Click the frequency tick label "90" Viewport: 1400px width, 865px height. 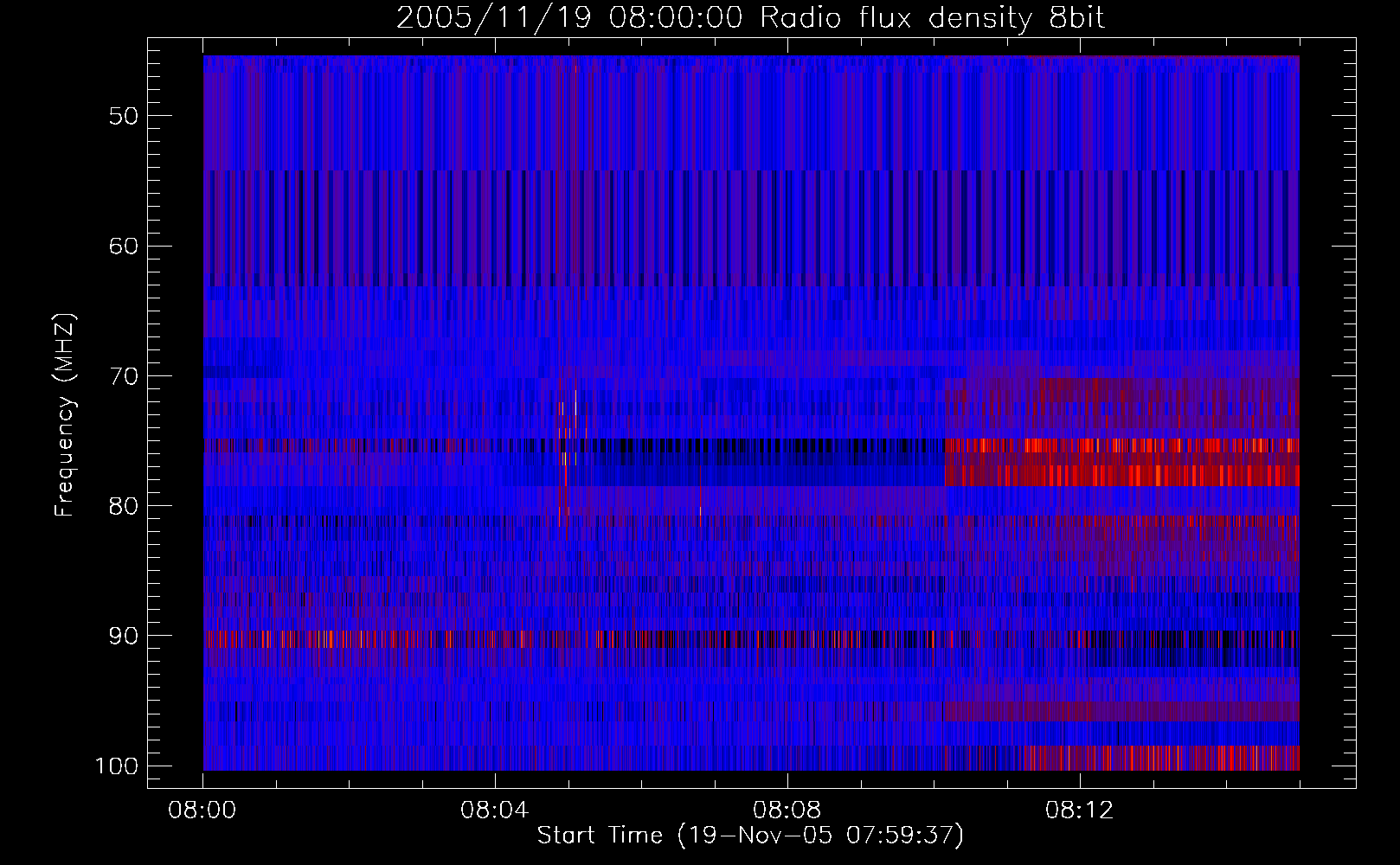[x=124, y=636]
